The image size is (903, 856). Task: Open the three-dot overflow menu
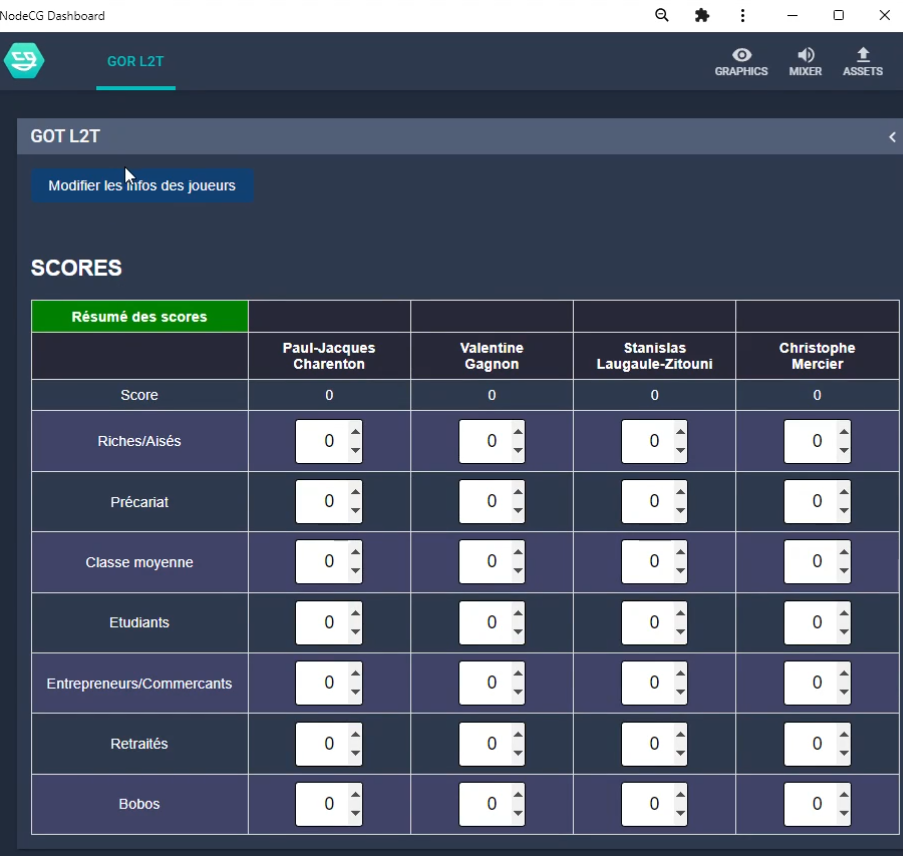tap(742, 15)
